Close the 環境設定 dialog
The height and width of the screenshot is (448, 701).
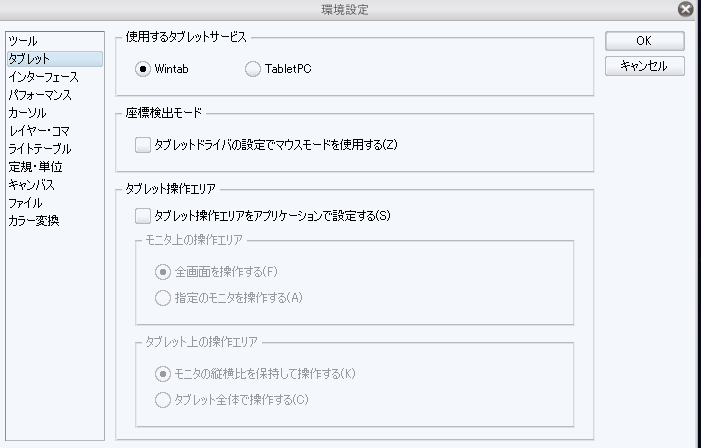685,9
